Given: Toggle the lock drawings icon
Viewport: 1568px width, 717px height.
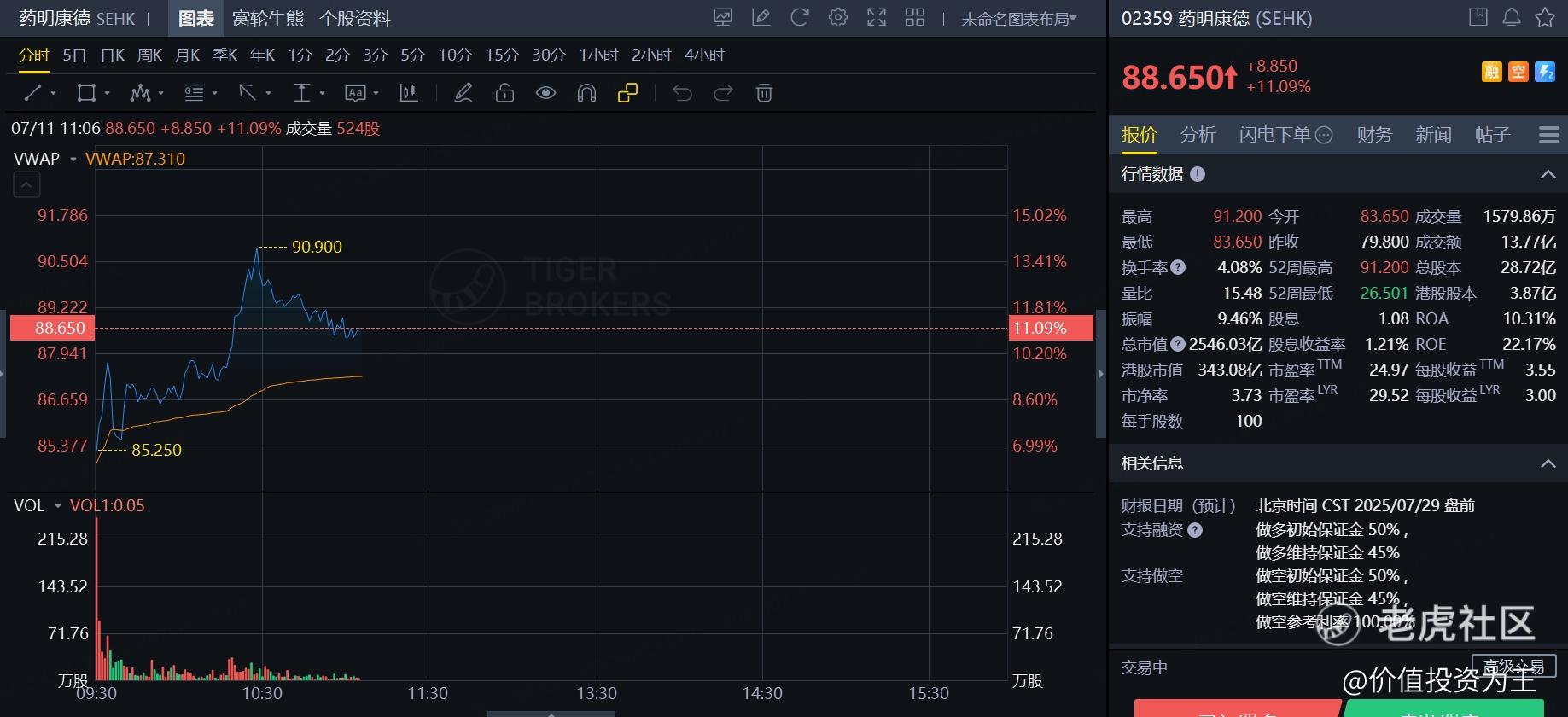Looking at the screenshot, I should (504, 93).
